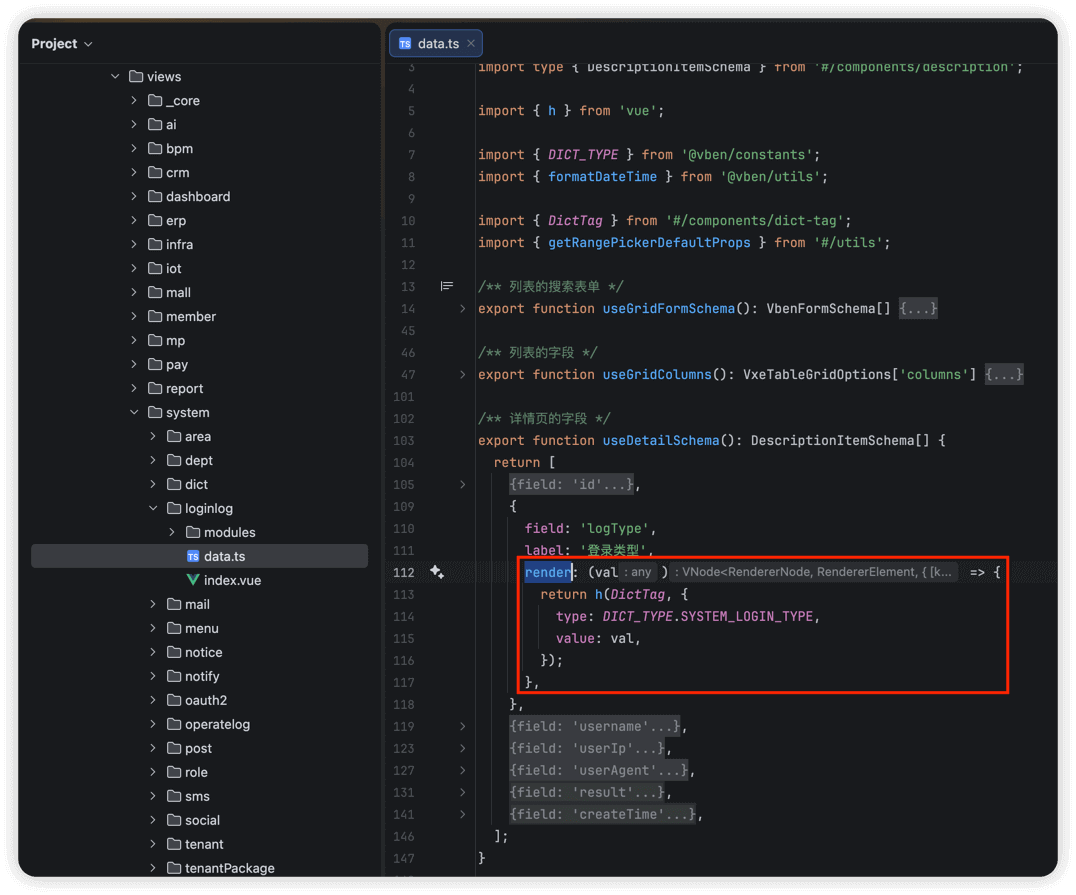
Task: Open index.vue in the project tree
Action: (232, 580)
